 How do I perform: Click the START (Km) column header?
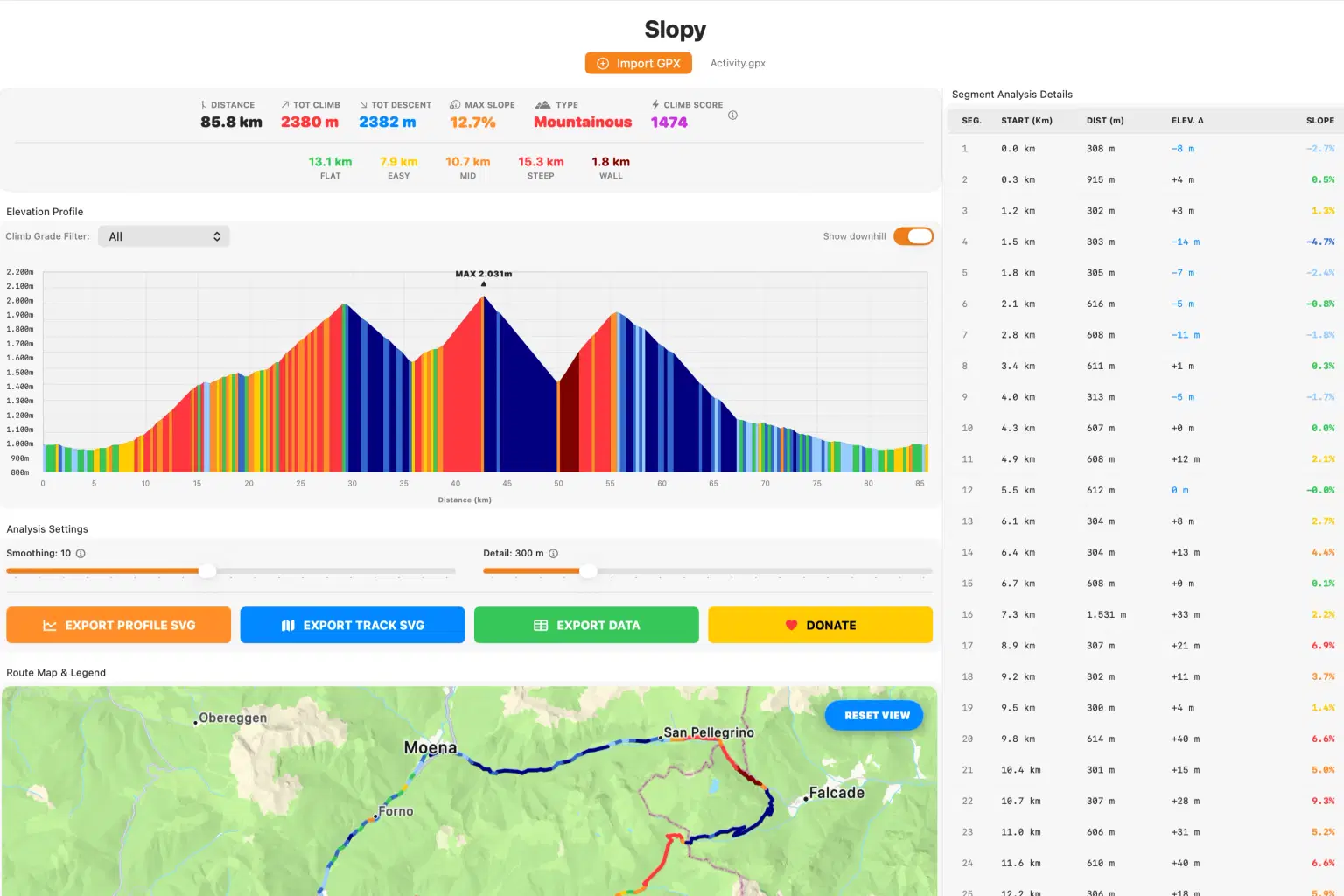1026,121
